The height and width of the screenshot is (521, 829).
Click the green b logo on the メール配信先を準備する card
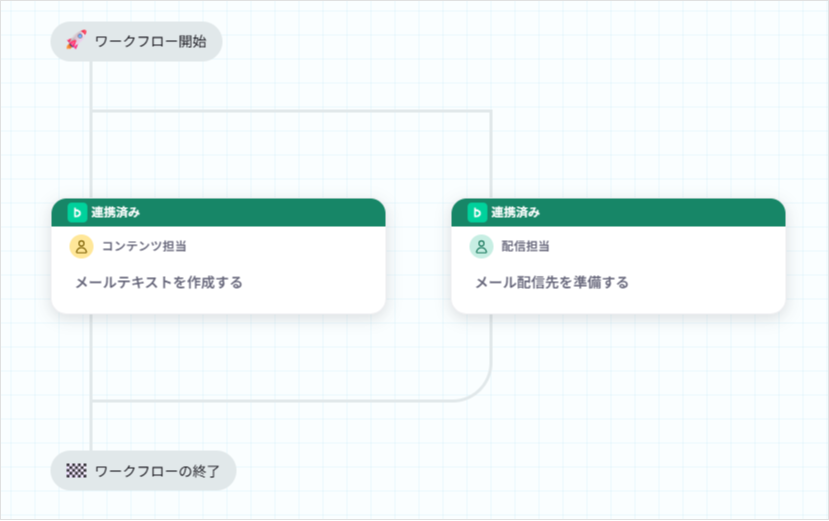tap(477, 213)
